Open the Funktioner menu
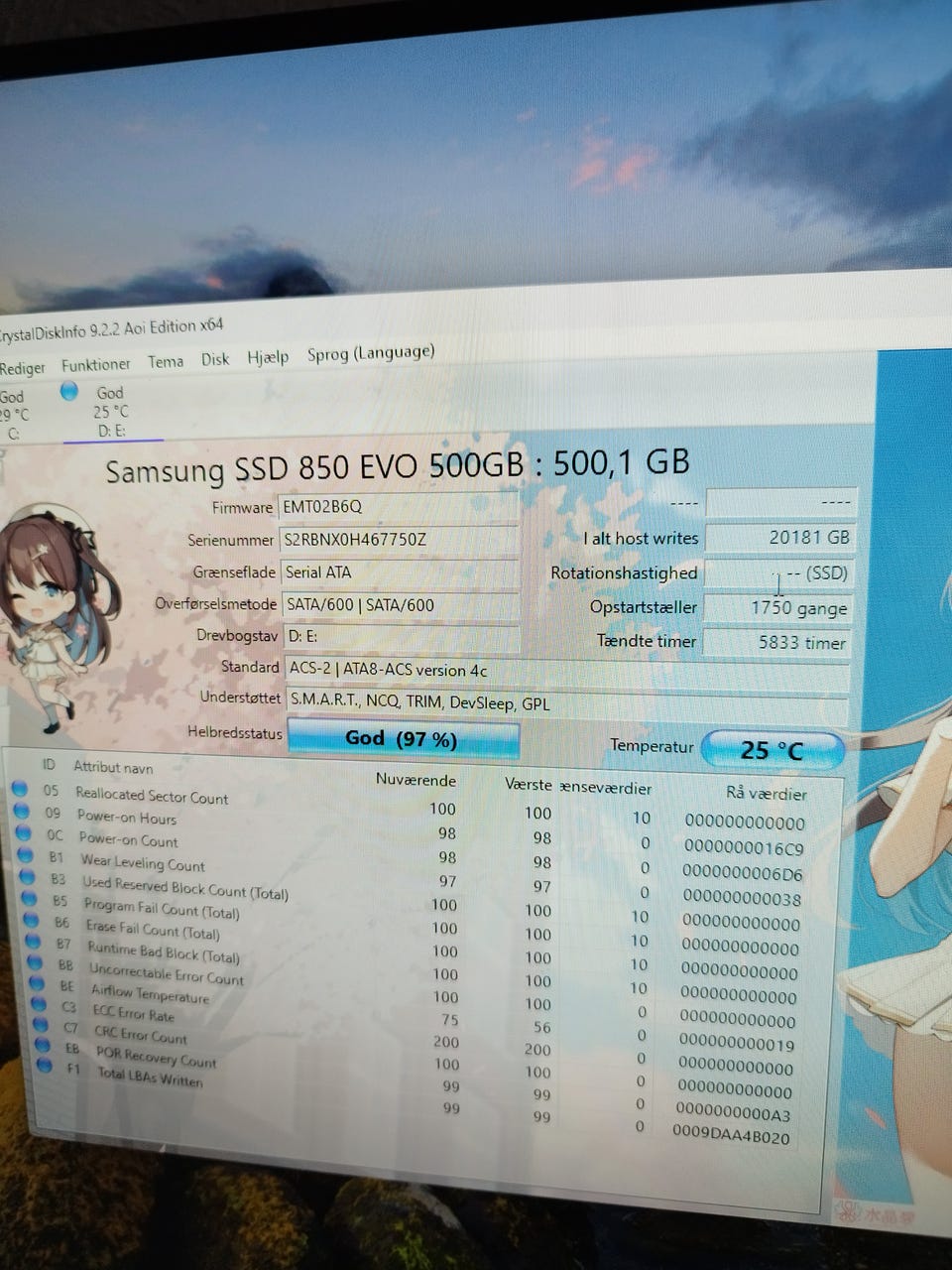 95,364
